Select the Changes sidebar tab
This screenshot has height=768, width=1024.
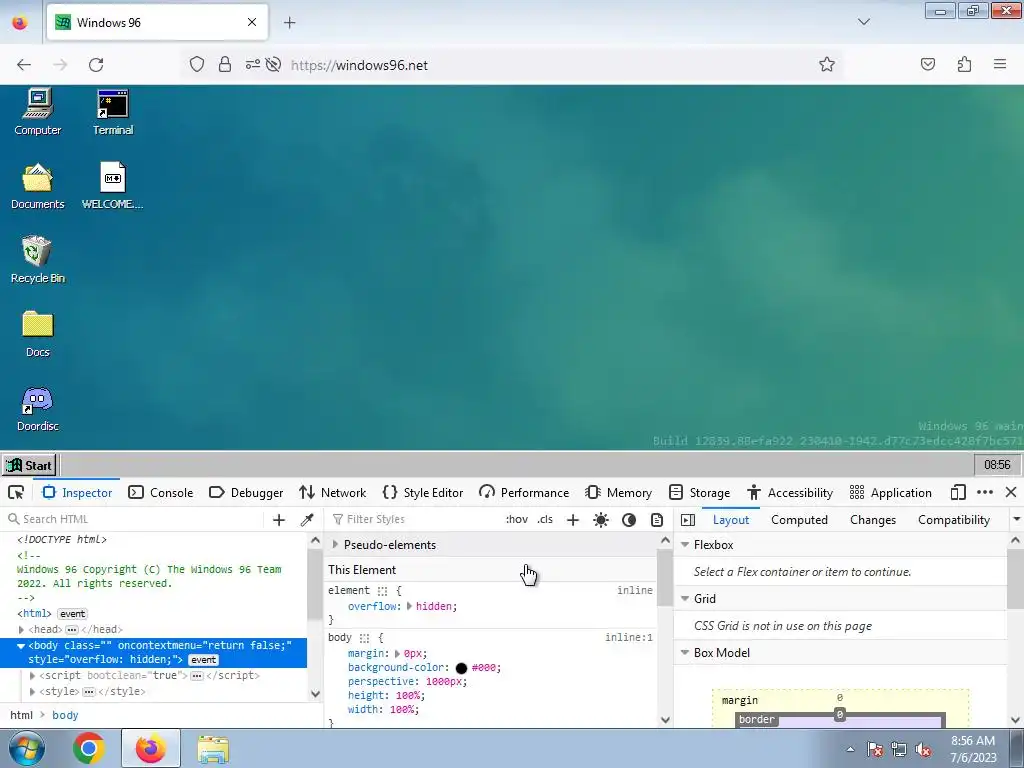point(872,520)
